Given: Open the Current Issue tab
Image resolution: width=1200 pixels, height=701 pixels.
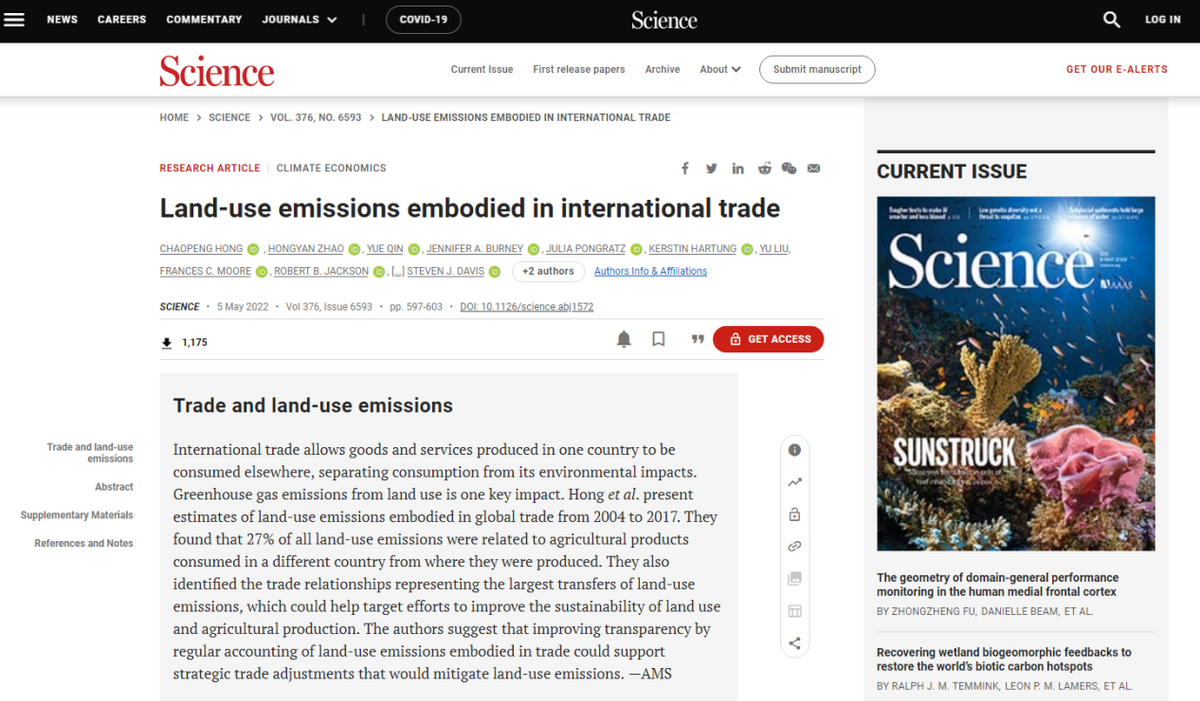Looking at the screenshot, I should click(481, 70).
